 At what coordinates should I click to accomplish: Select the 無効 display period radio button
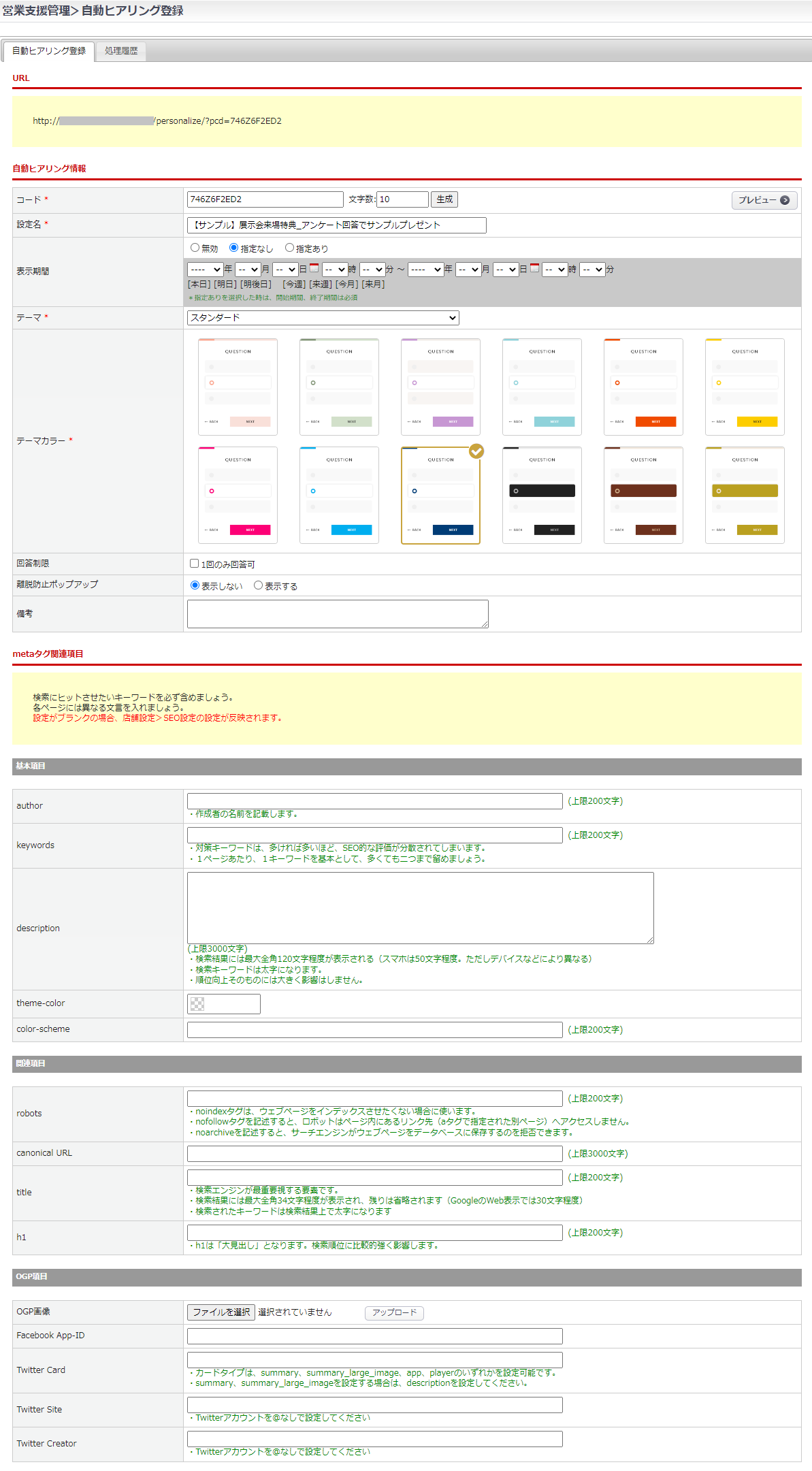click(195, 248)
